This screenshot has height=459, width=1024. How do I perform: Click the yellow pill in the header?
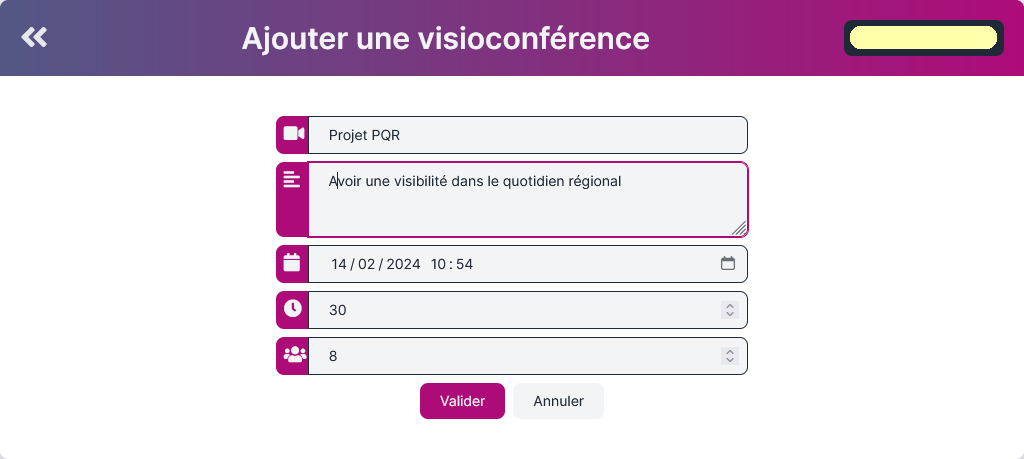coord(923,38)
